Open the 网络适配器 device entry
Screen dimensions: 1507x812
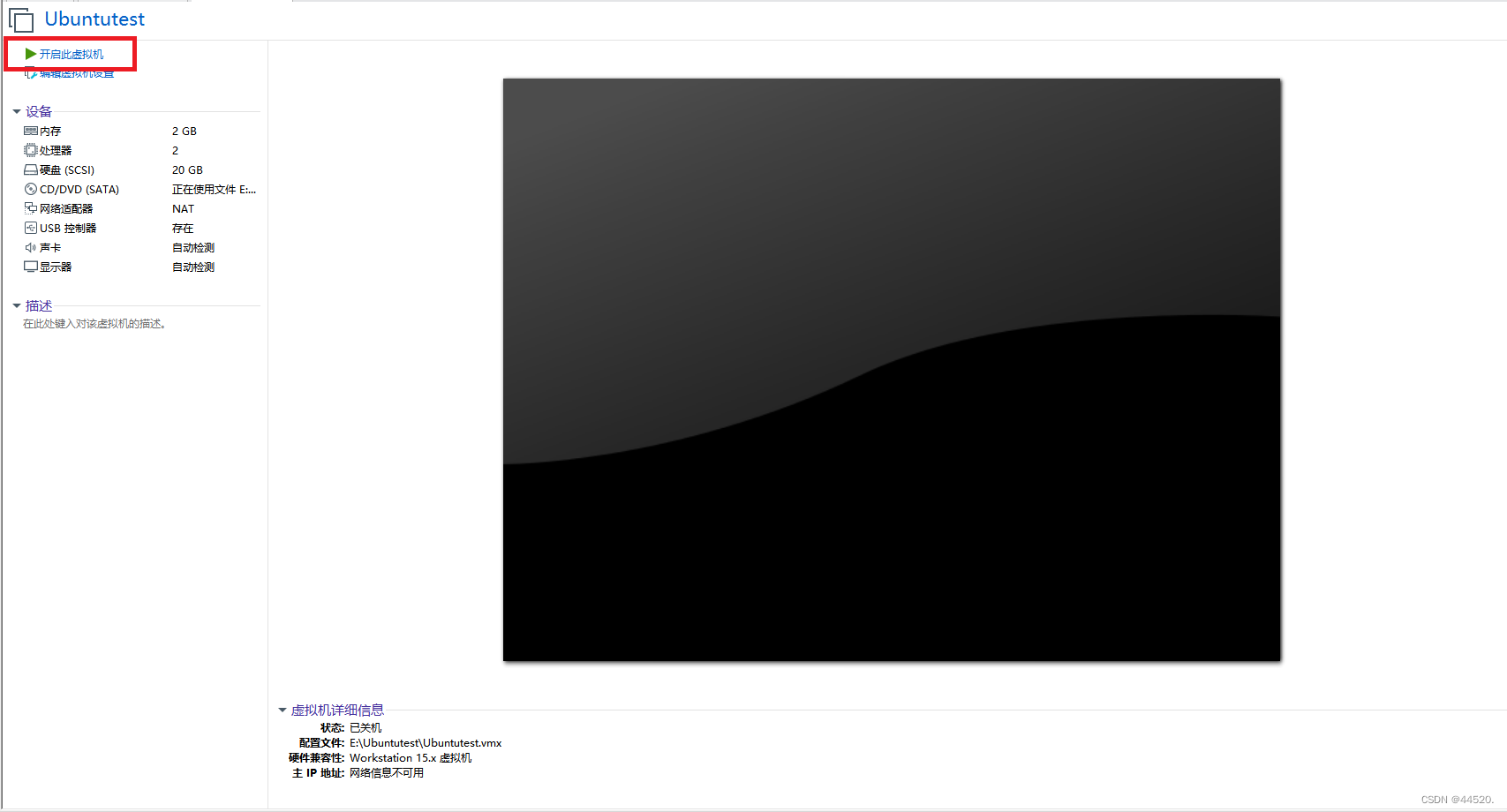[x=66, y=209]
